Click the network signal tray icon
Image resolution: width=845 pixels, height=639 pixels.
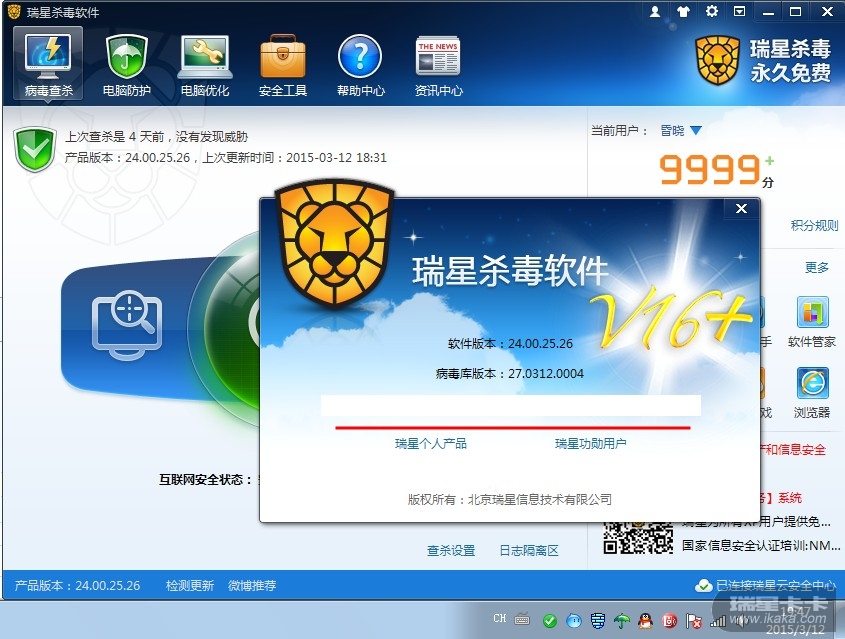point(717,622)
